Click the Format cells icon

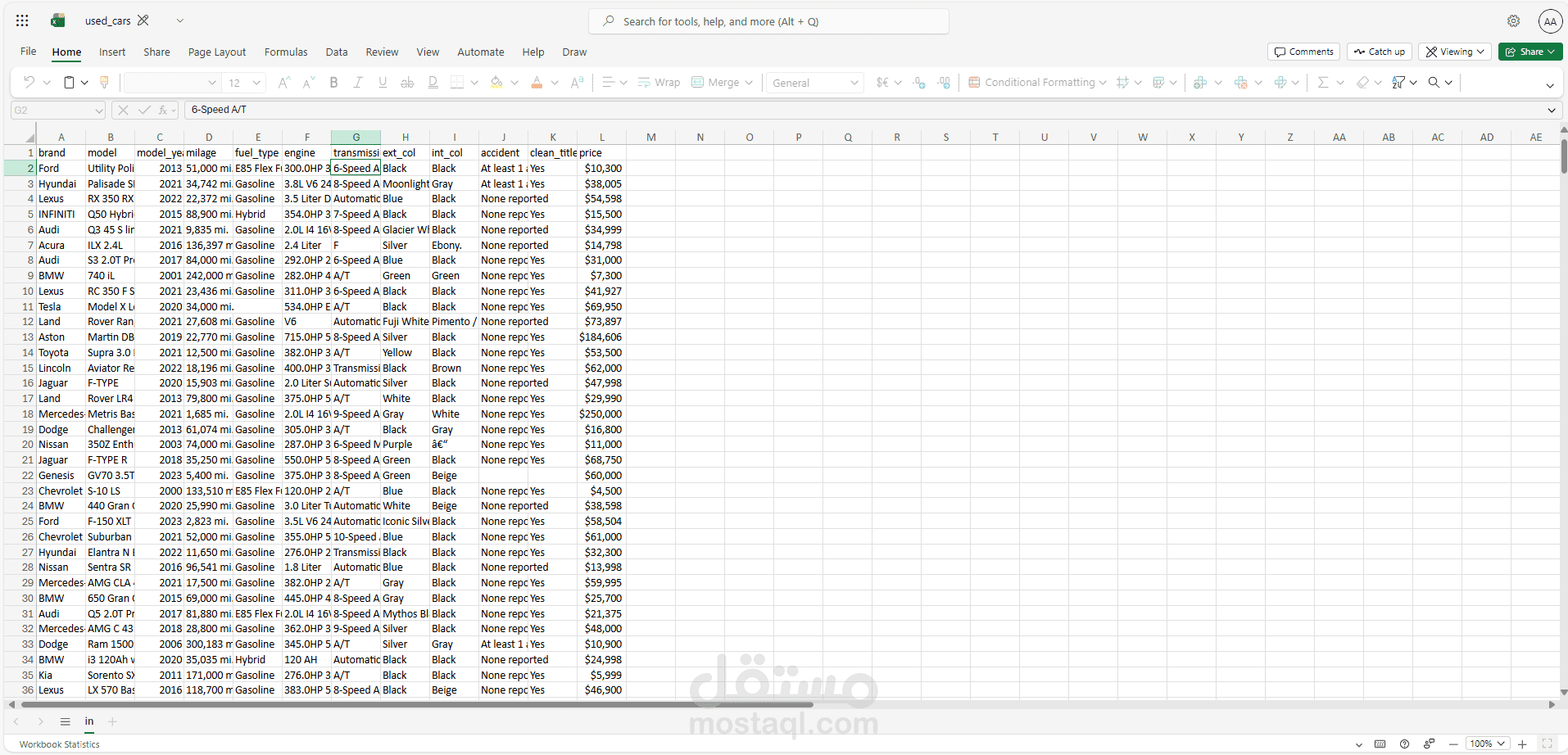pos(1280,83)
